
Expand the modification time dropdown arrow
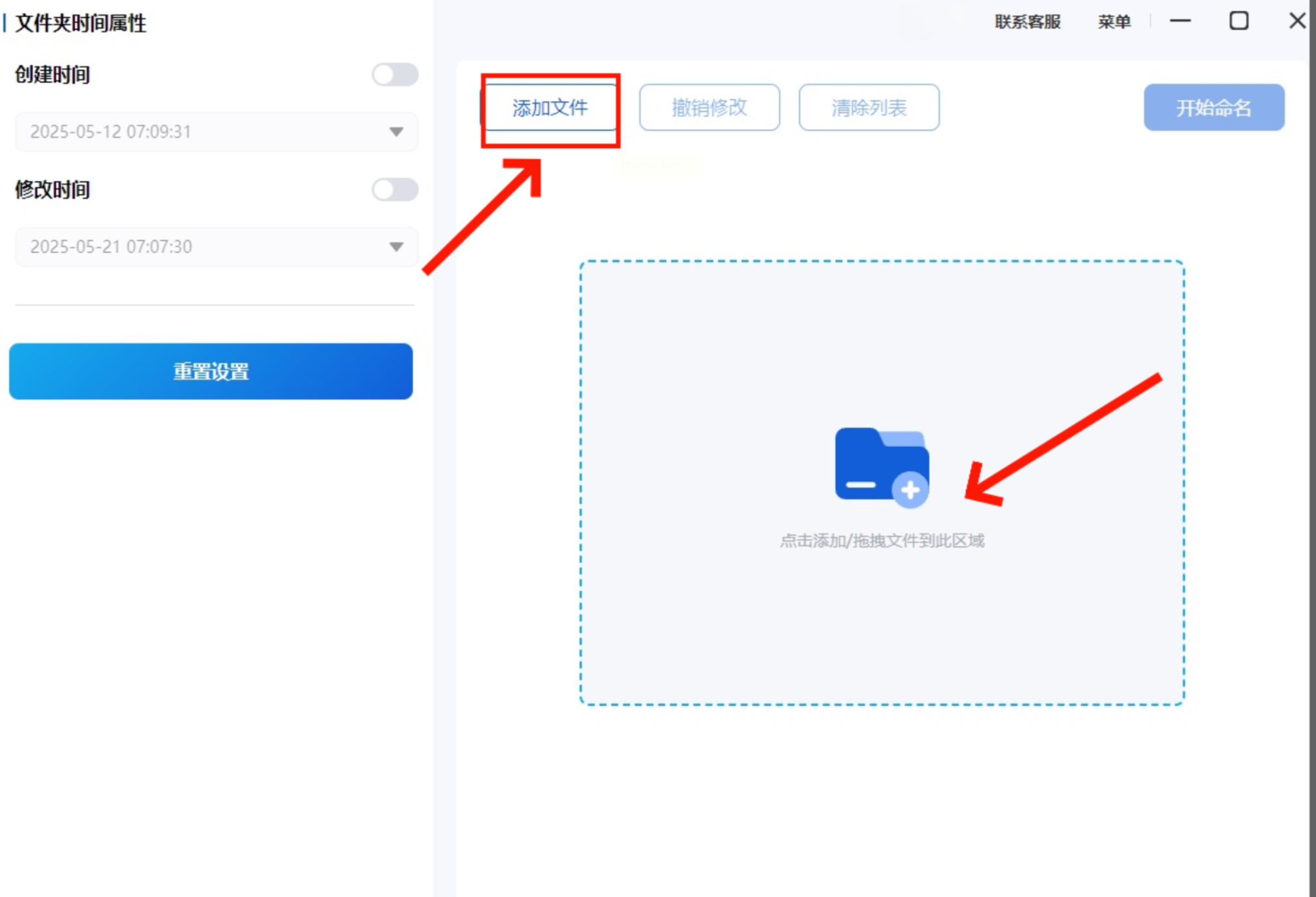396,246
